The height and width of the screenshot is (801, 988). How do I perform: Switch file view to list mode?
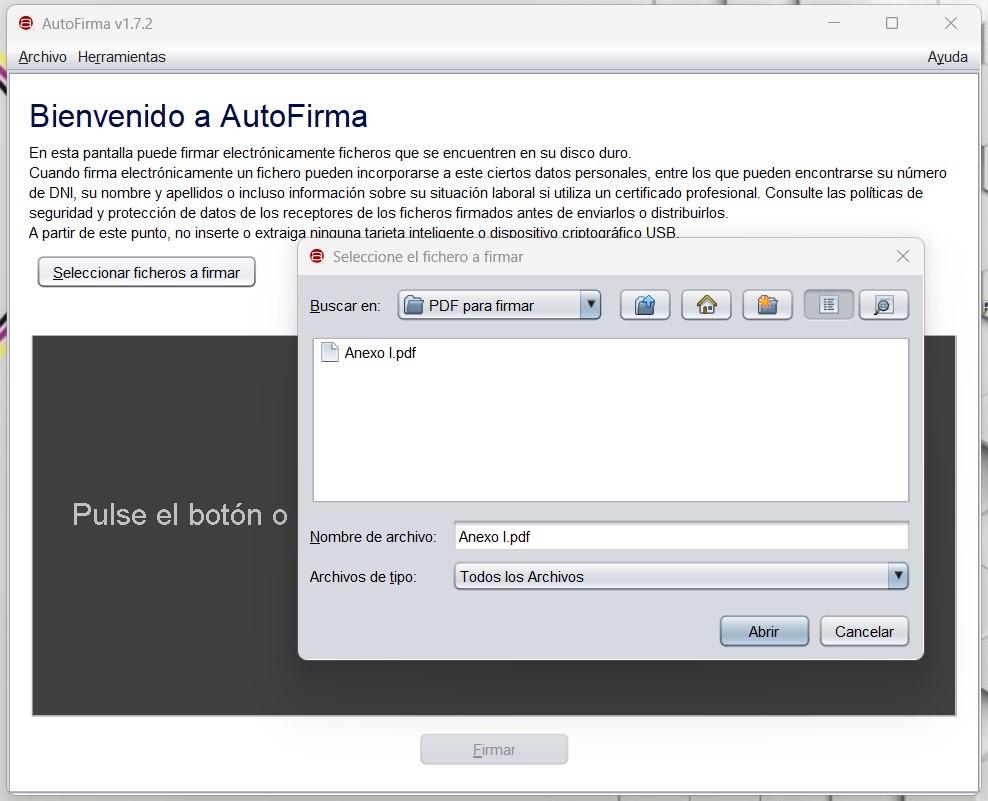point(829,306)
